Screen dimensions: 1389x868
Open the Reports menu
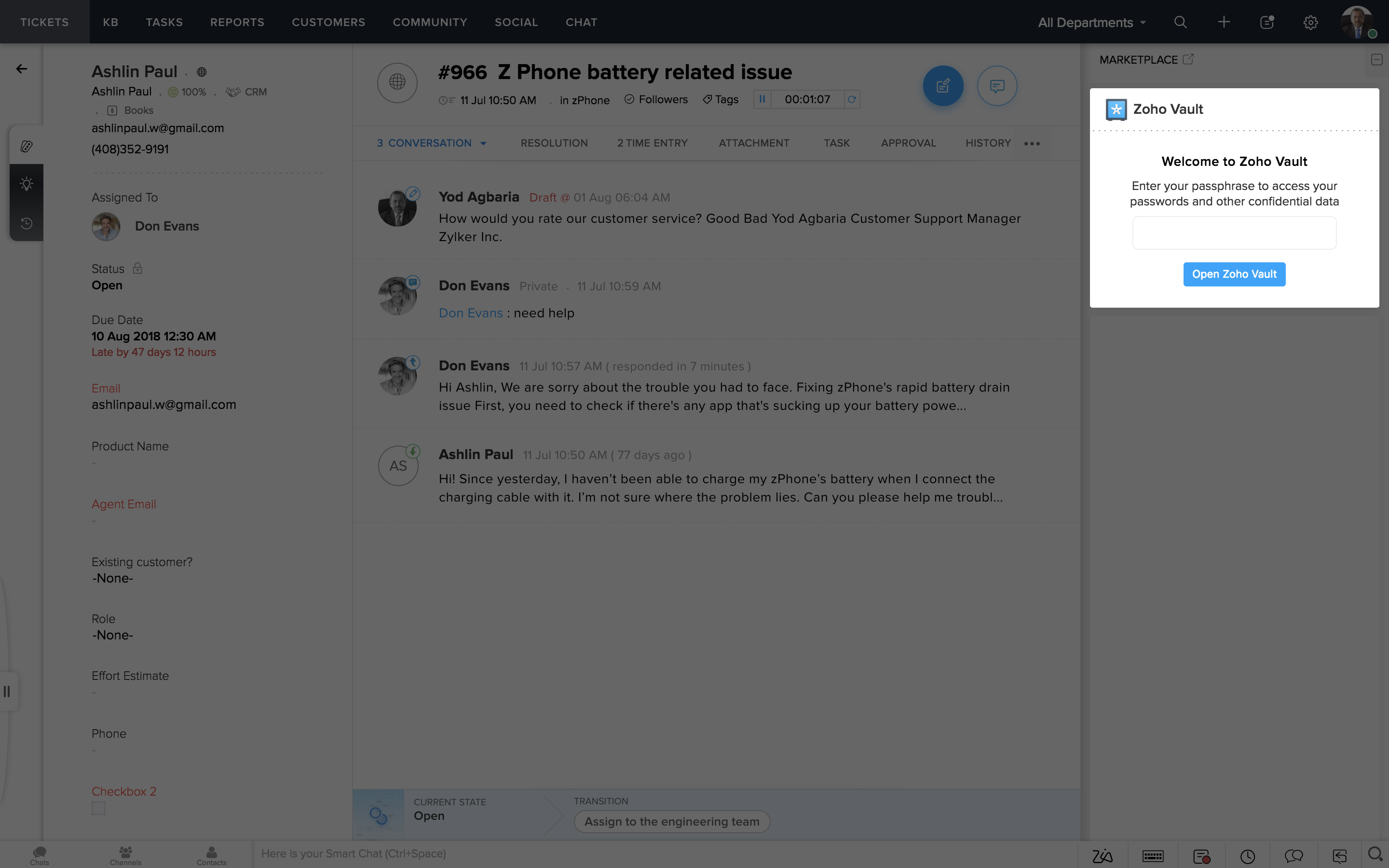tap(237, 22)
